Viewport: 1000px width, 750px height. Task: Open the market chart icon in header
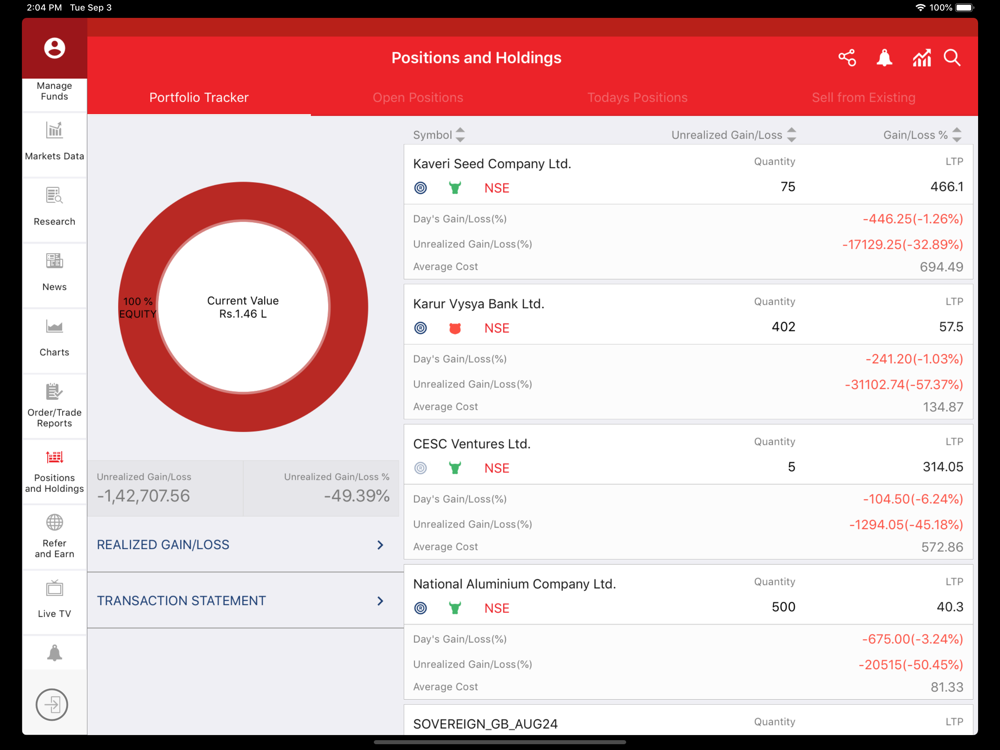(922, 58)
